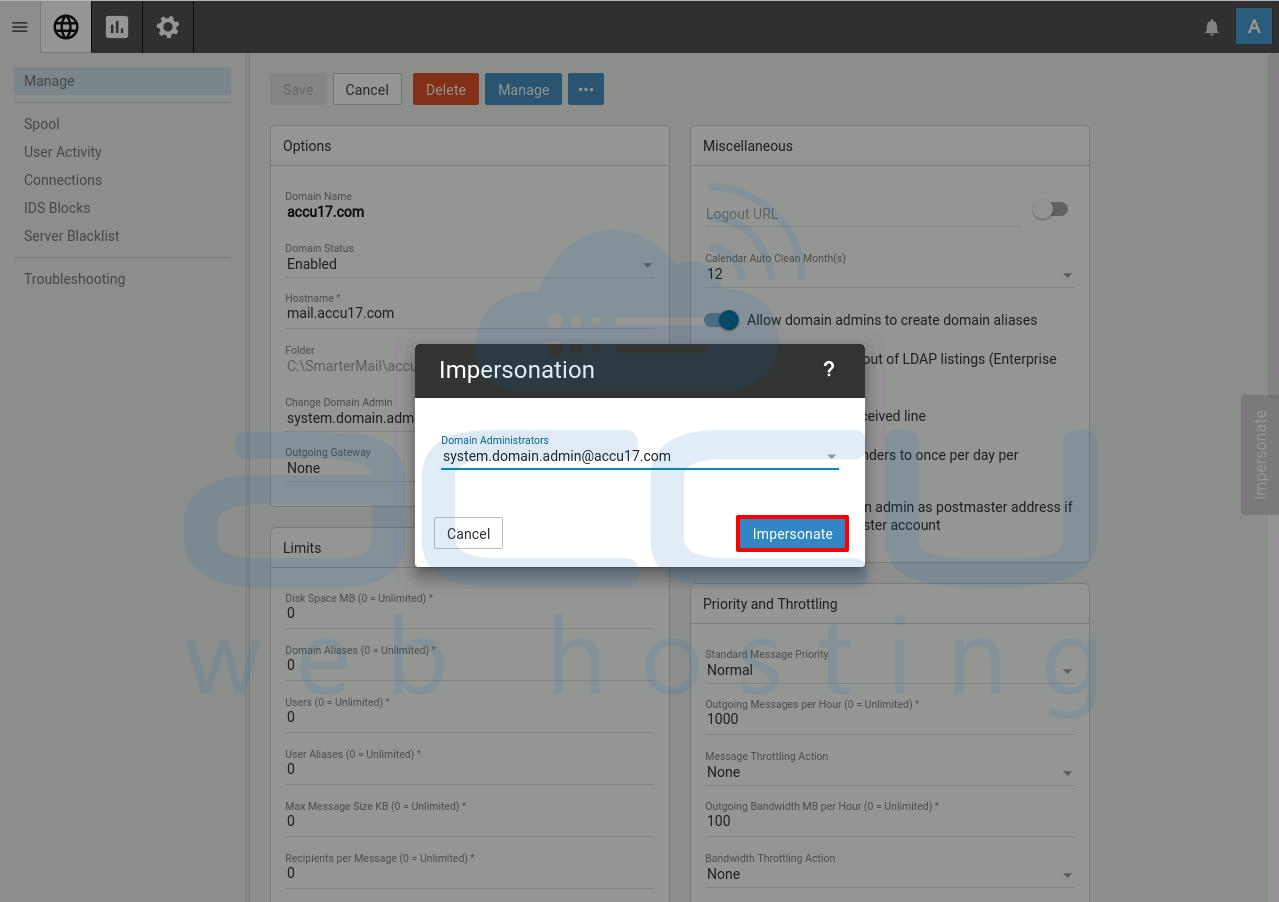Click the Users limit field

point(470,717)
